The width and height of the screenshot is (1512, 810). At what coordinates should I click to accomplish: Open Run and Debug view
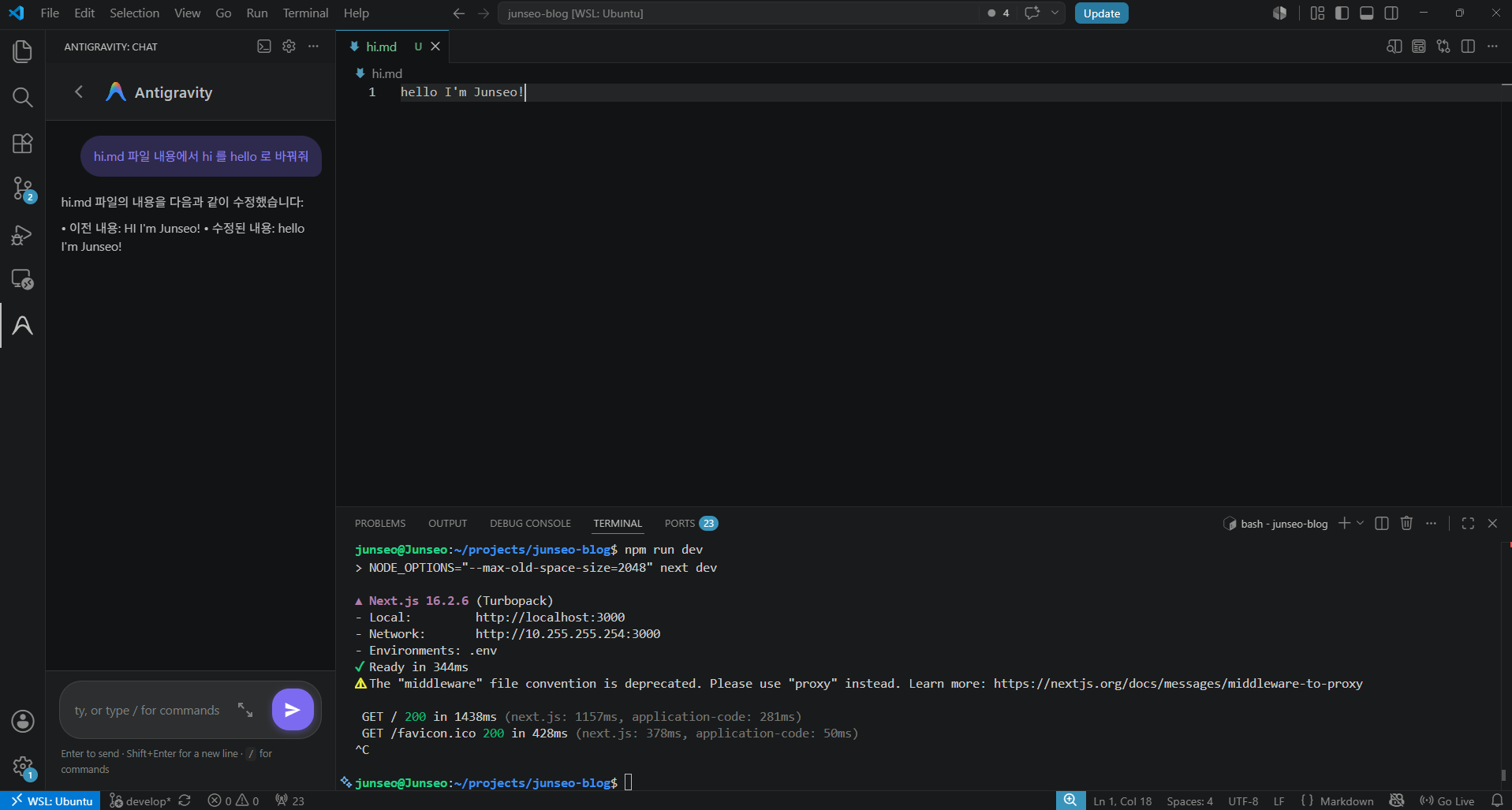click(x=23, y=235)
